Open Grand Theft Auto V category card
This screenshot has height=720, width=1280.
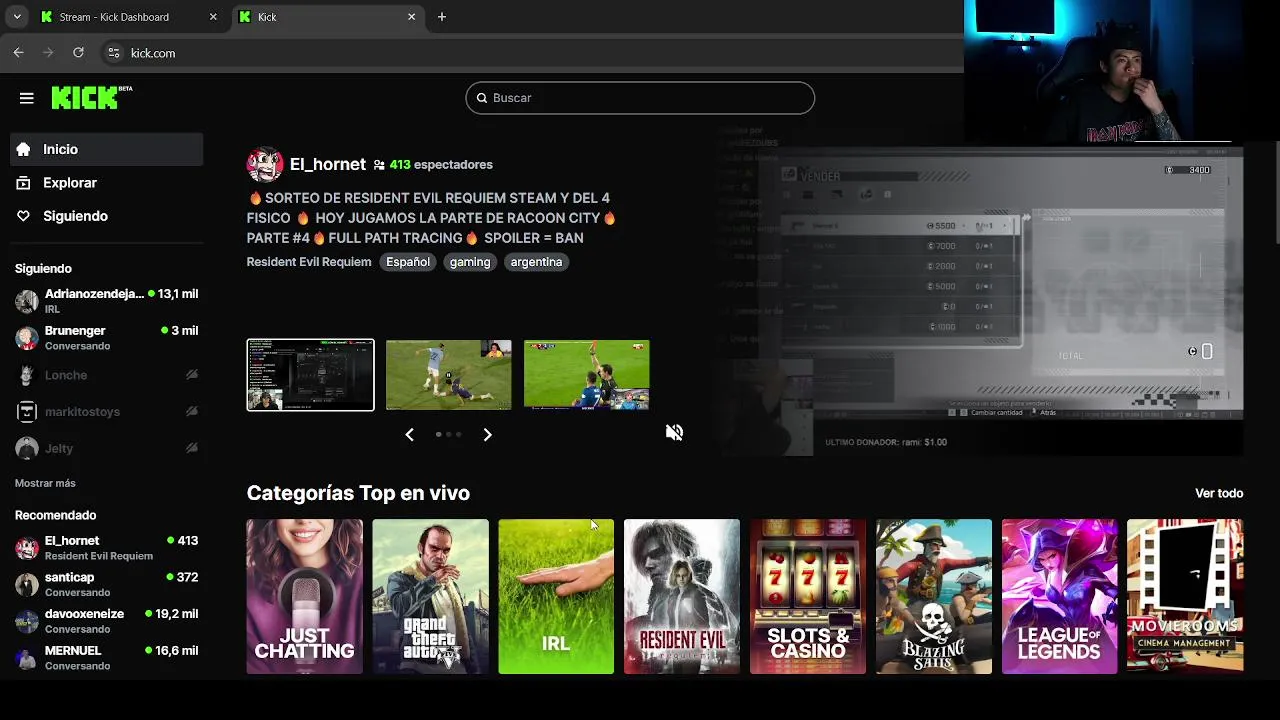[430, 596]
